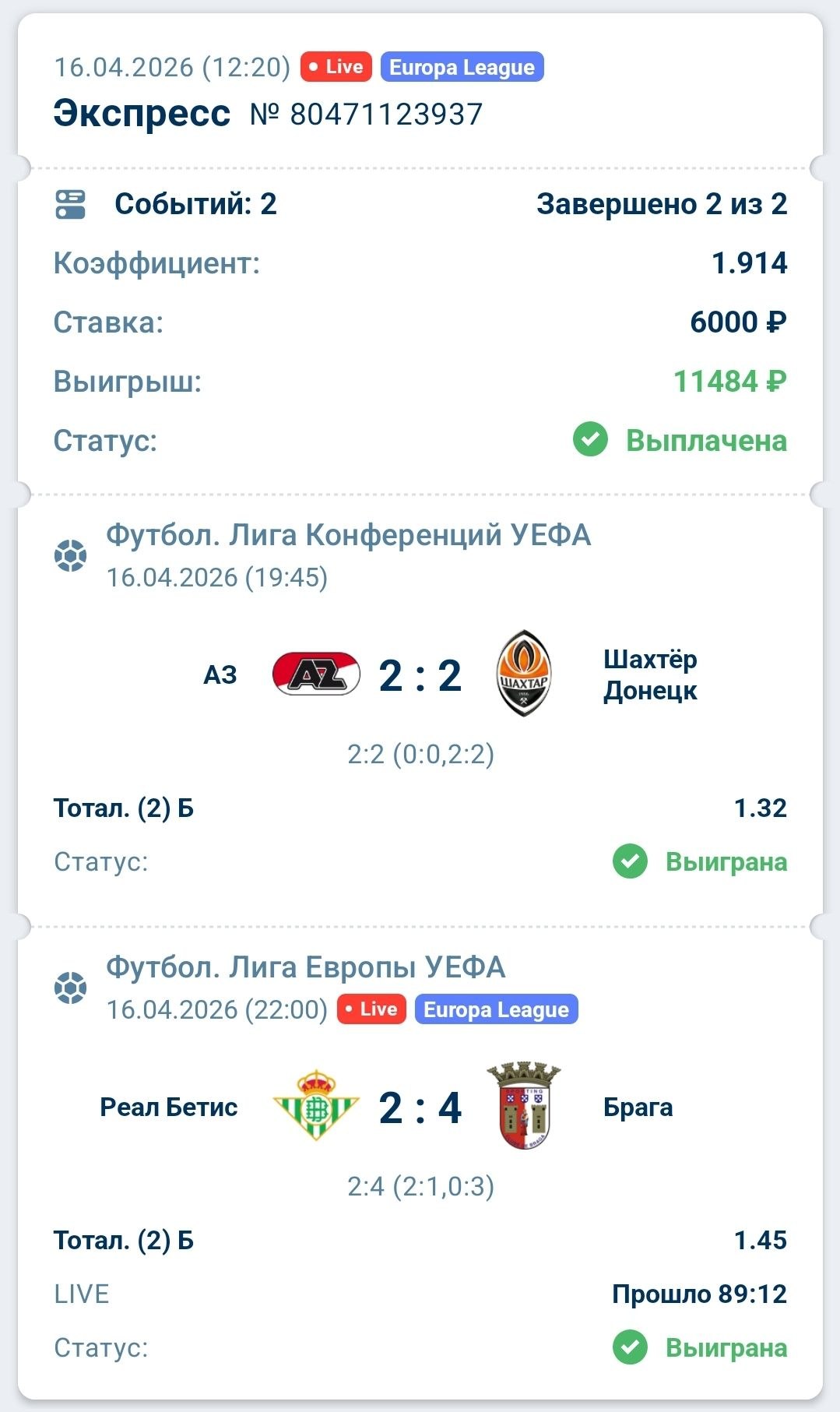Click the green checkmark beside Выплачена
The height and width of the screenshot is (1412, 840).
pyautogui.click(x=590, y=440)
